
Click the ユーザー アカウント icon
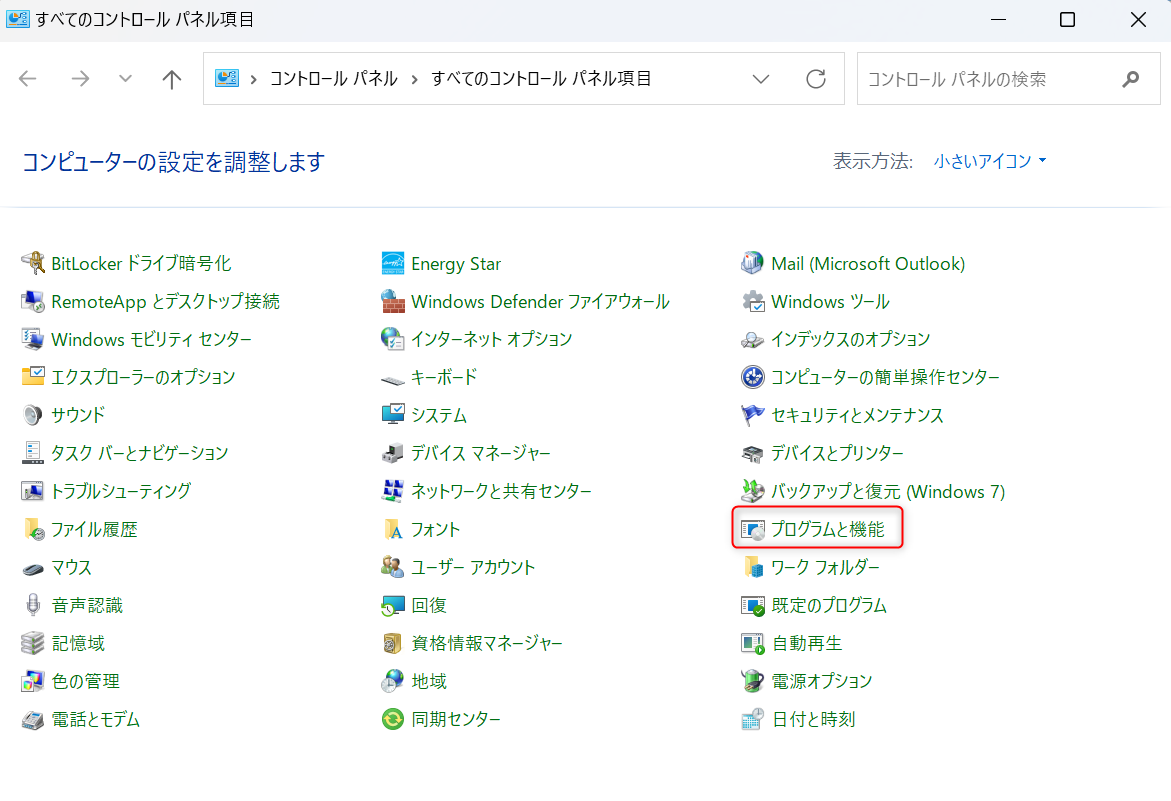393,567
